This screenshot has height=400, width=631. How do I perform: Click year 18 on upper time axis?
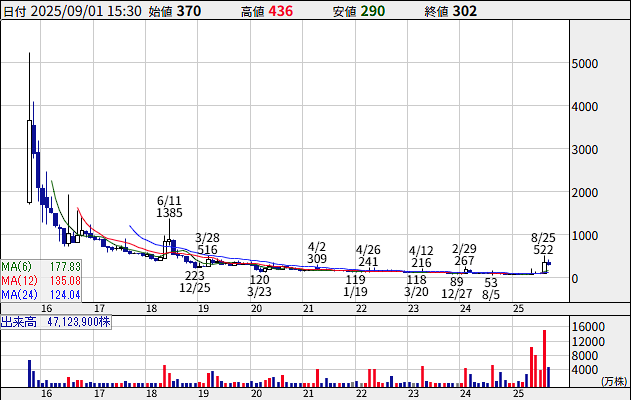[151, 309]
